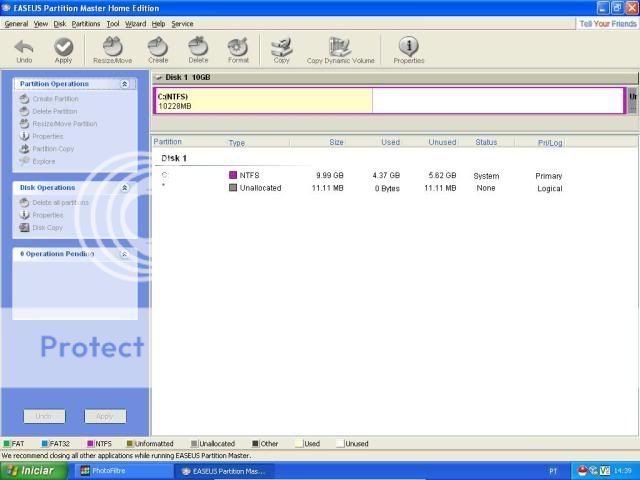The image size is (640, 480).
Task: Open the Disk menu
Action: tap(60, 24)
